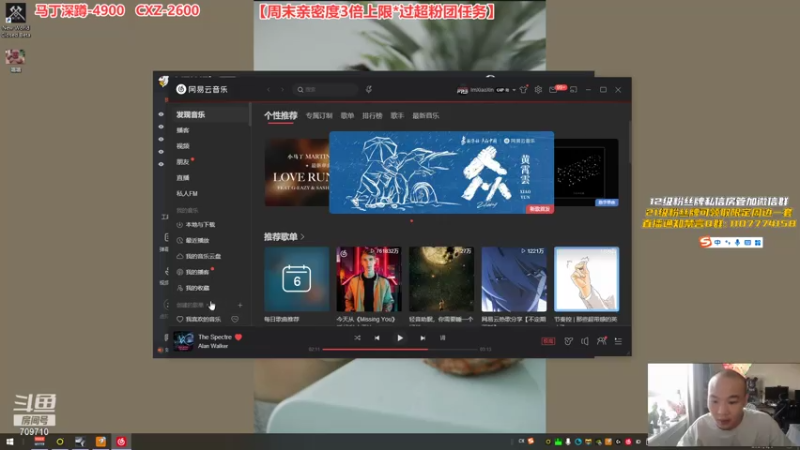The image size is (800, 450).
Task: Open the Windows Start button
Action: [9, 442]
